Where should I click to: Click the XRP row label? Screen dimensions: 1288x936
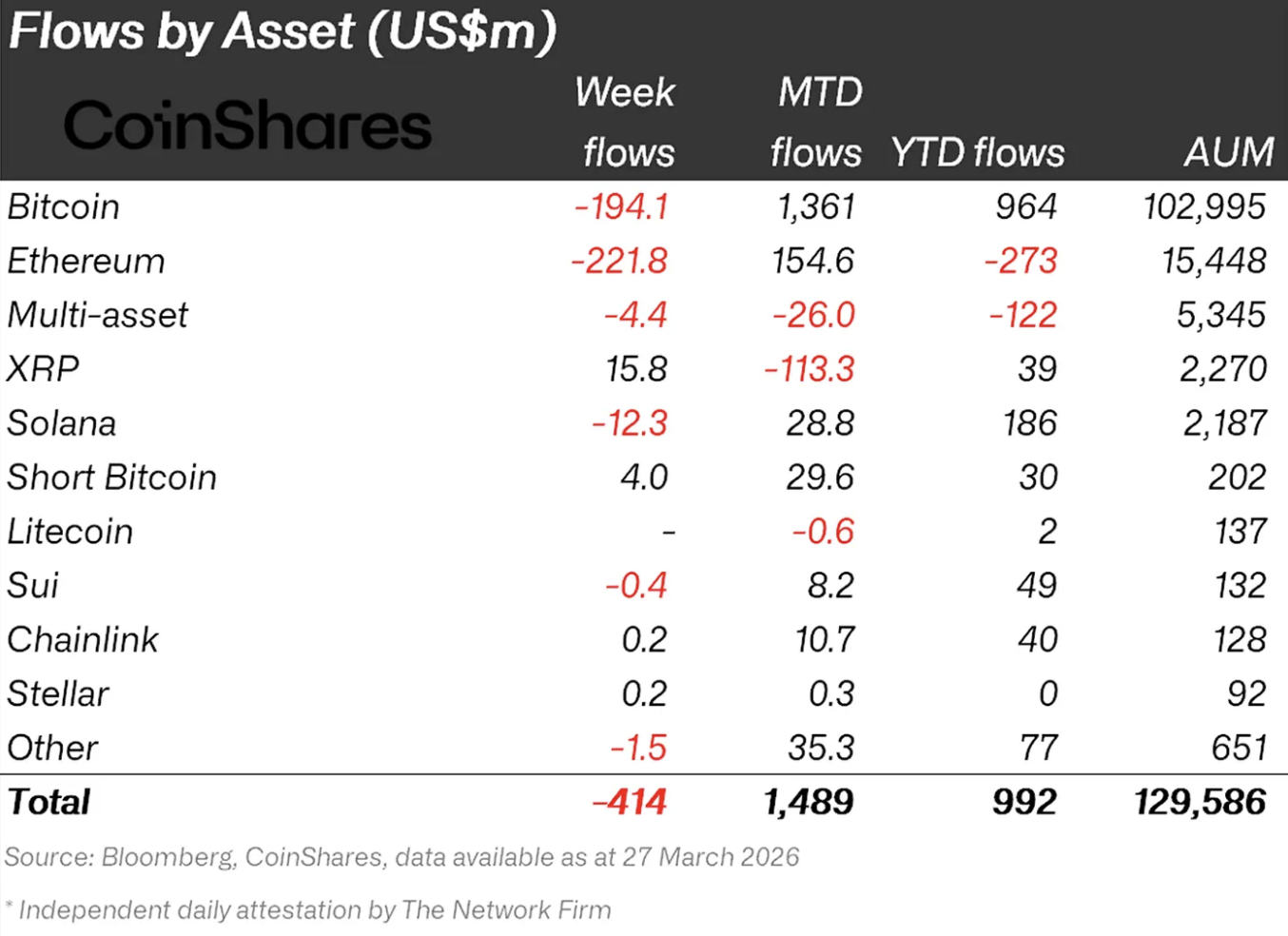(x=43, y=369)
